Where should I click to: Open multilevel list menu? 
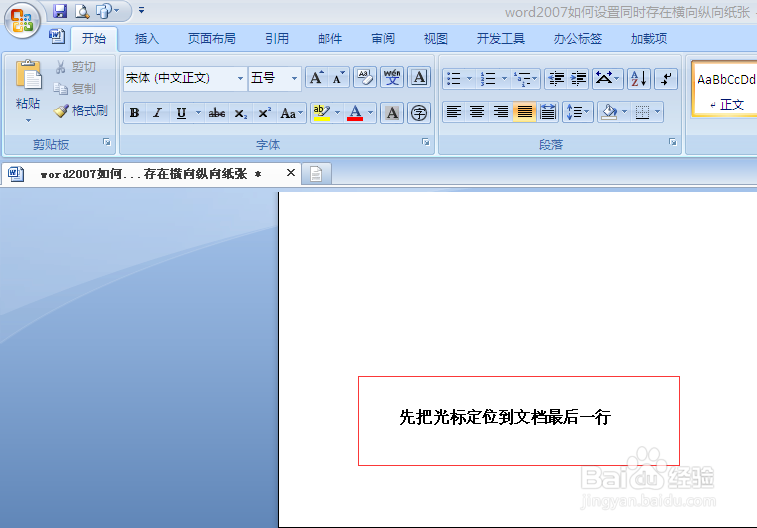[x=525, y=79]
